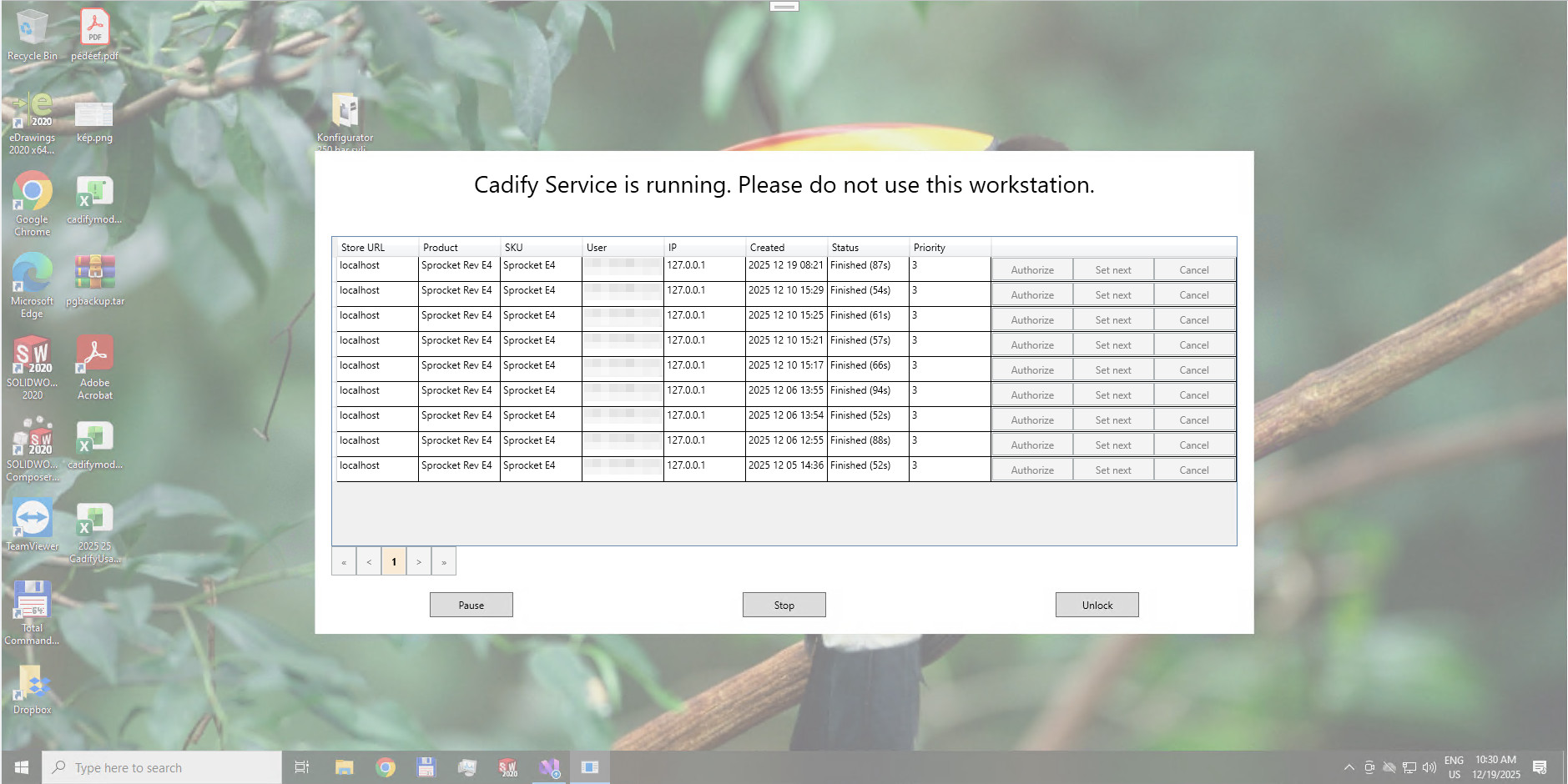
Task: Authorize the topmost Sprocket E4 job
Action: [1031, 269]
